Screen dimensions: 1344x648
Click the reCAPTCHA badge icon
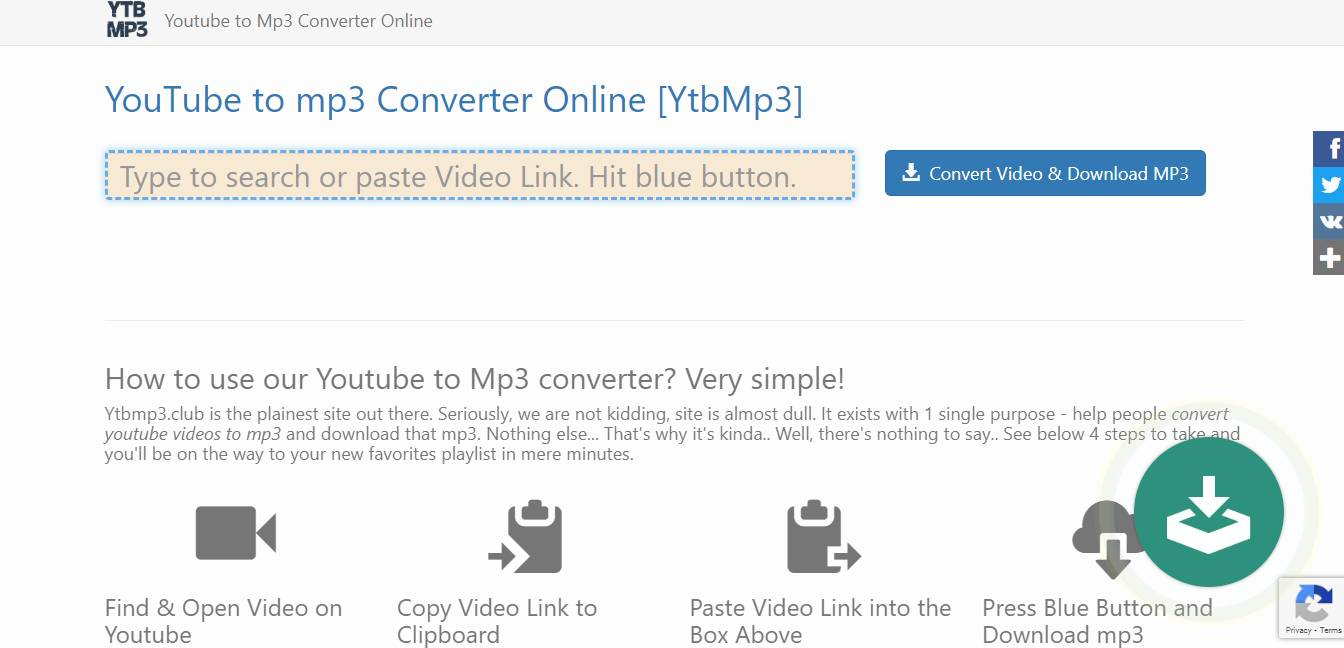click(x=1313, y=602)
